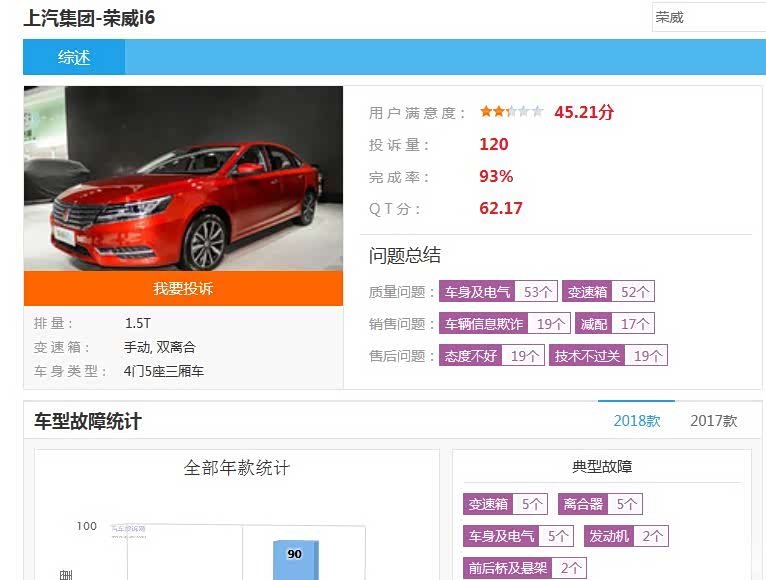Click the 发动机 2个 typical fault tag

(x=626, y=536)
